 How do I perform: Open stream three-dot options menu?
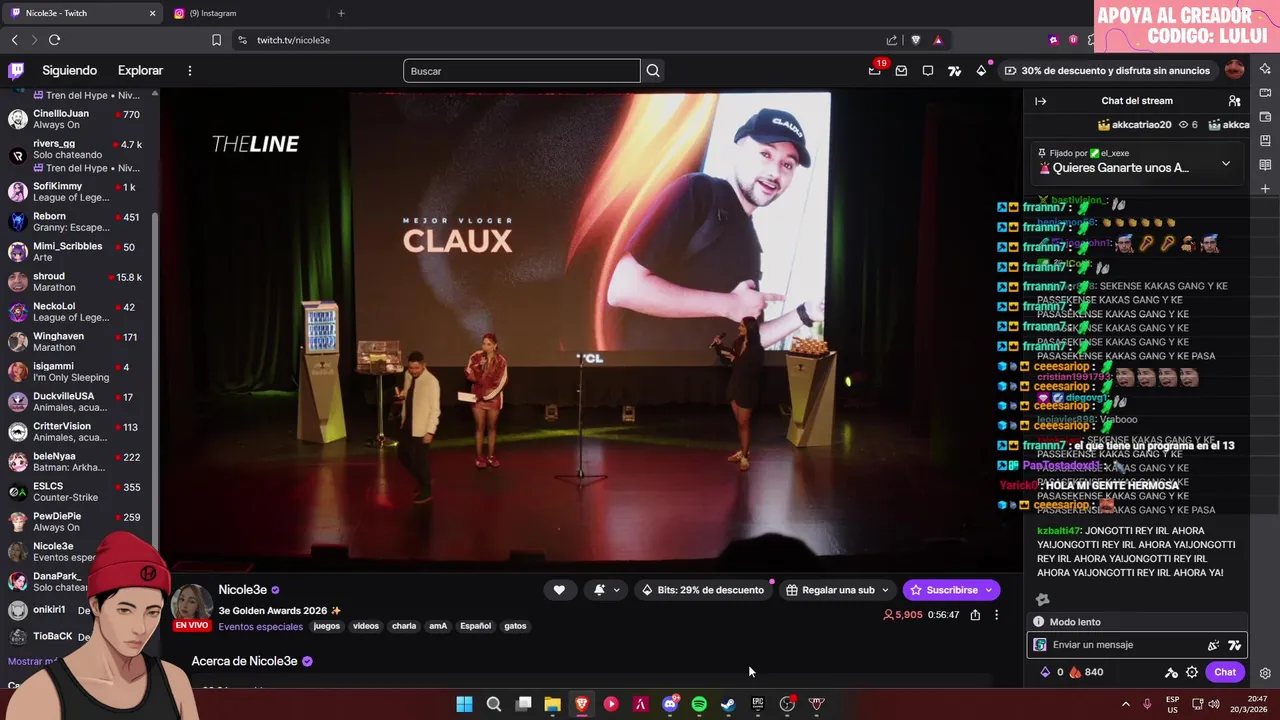click(996, 615)
